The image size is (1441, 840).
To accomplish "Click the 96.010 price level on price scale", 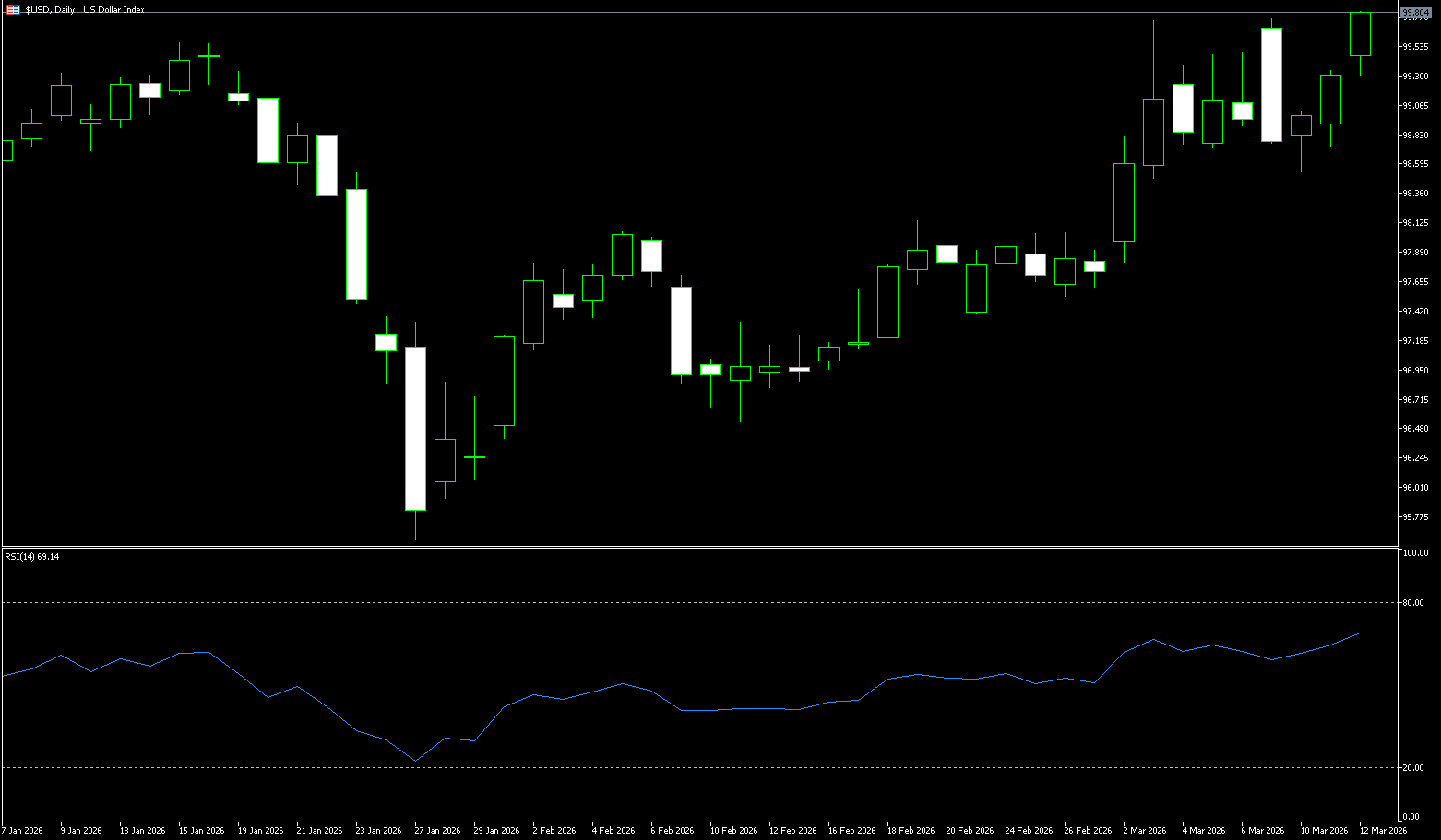I will pyautogui.click(x=1415, y=488).
